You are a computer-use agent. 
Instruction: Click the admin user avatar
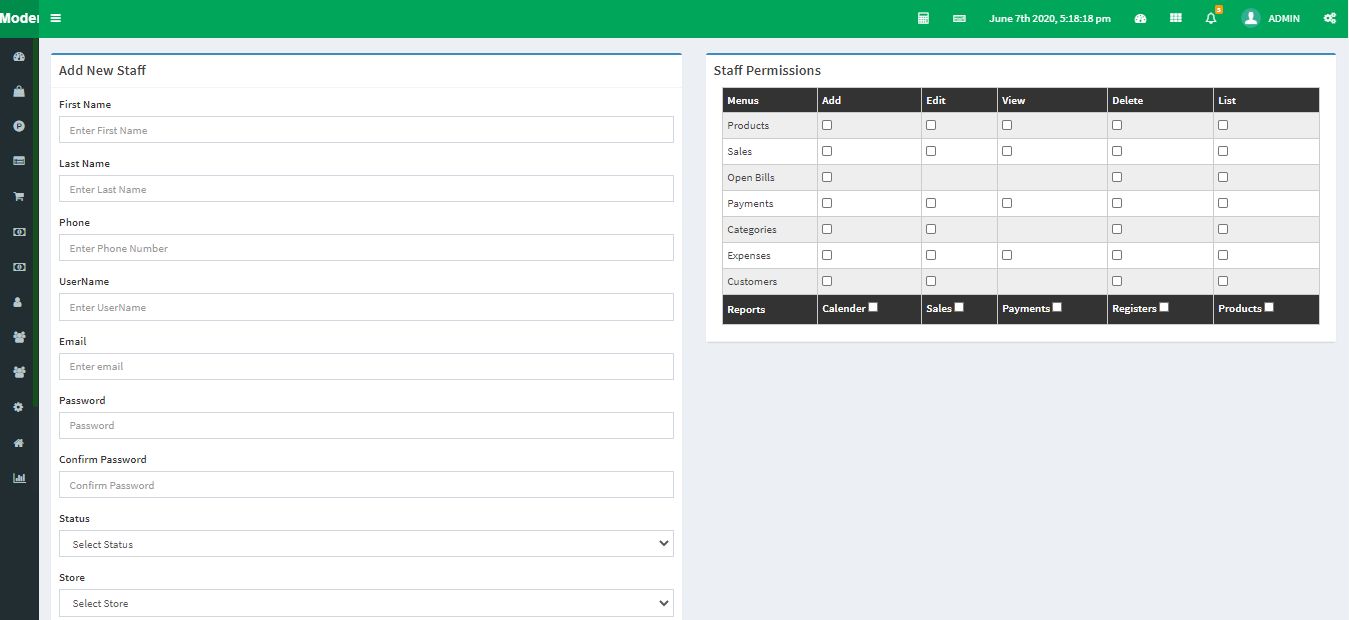1250,18
